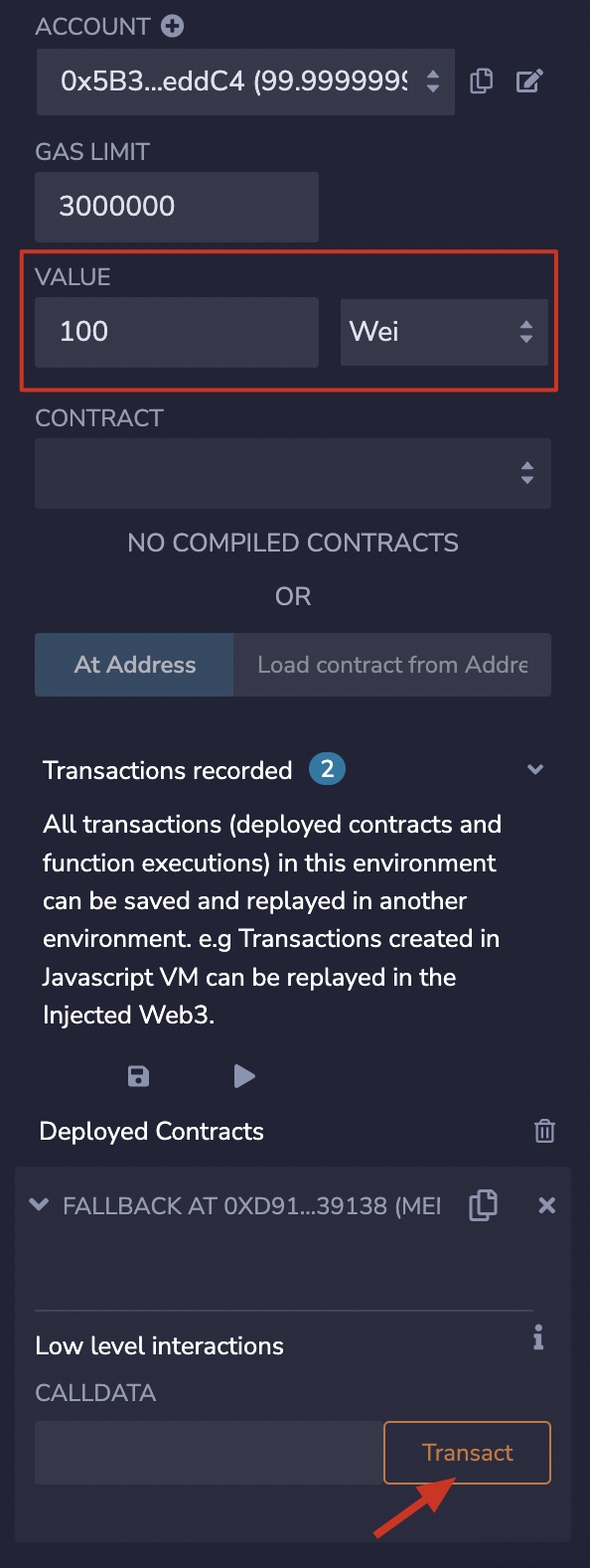Add a new account with the plus icon
590x1568 pixels.
(173, 27)
